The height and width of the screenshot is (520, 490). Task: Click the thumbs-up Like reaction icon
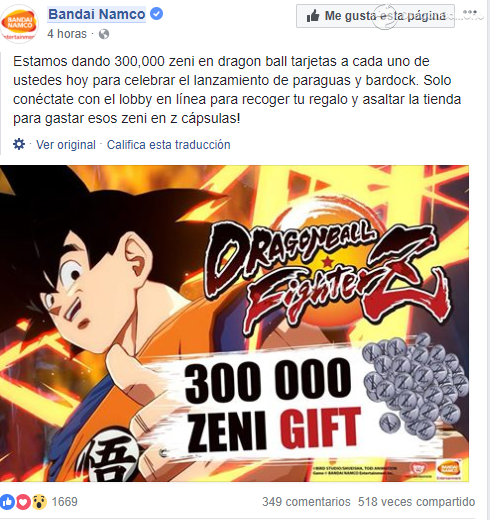[x=7, y=502]
